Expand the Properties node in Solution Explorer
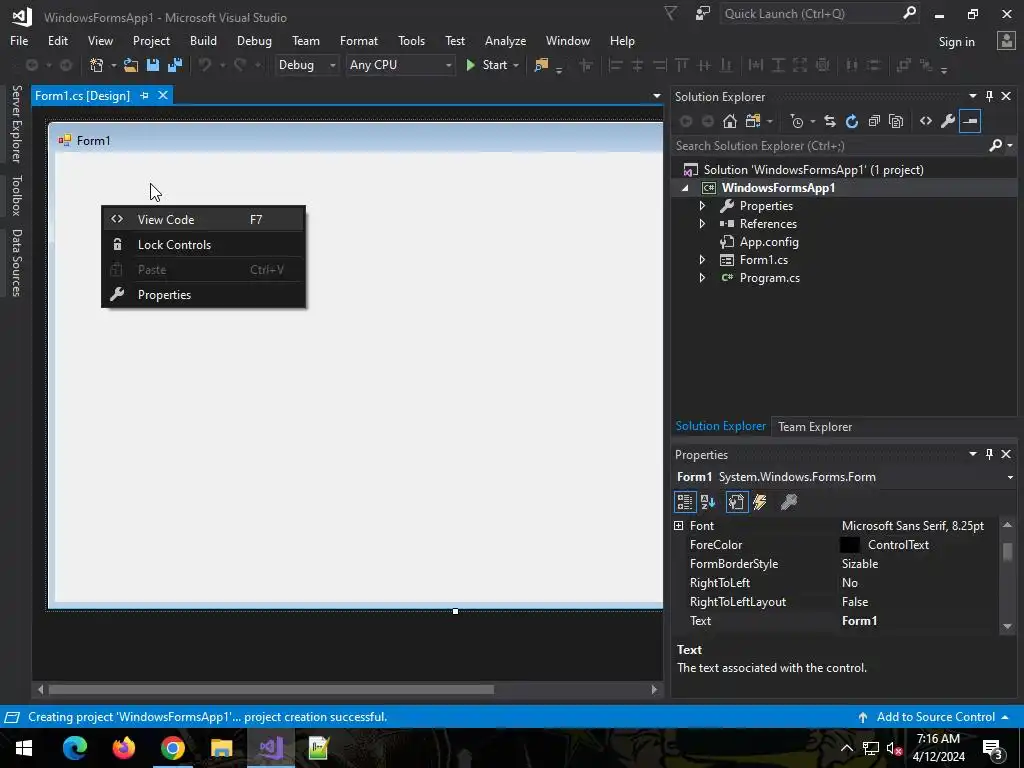Viewport: 1024px width, 768px height. 702,206
